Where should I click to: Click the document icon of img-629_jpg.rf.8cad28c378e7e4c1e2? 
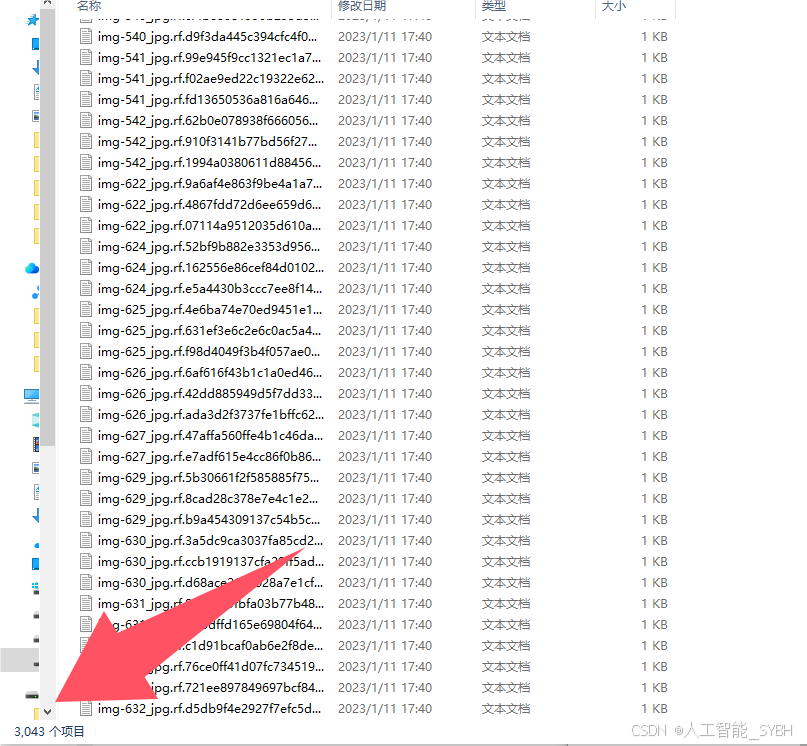pyautogui.click(x=86, y=499)
